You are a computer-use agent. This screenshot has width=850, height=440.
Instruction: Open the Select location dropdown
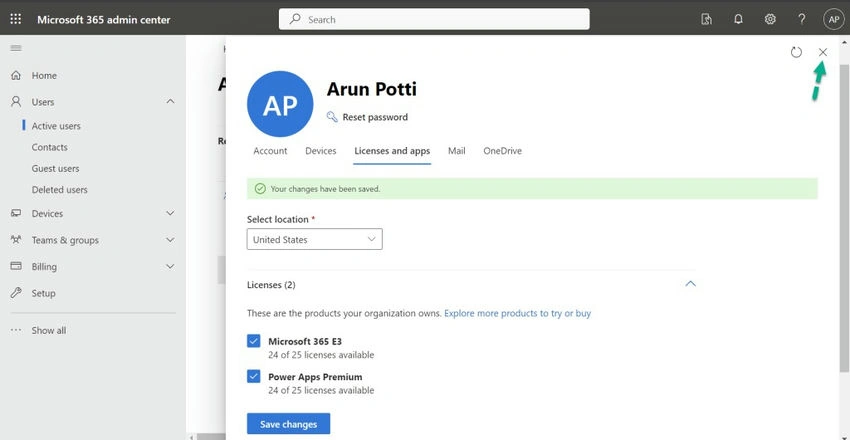coord(314,239)
